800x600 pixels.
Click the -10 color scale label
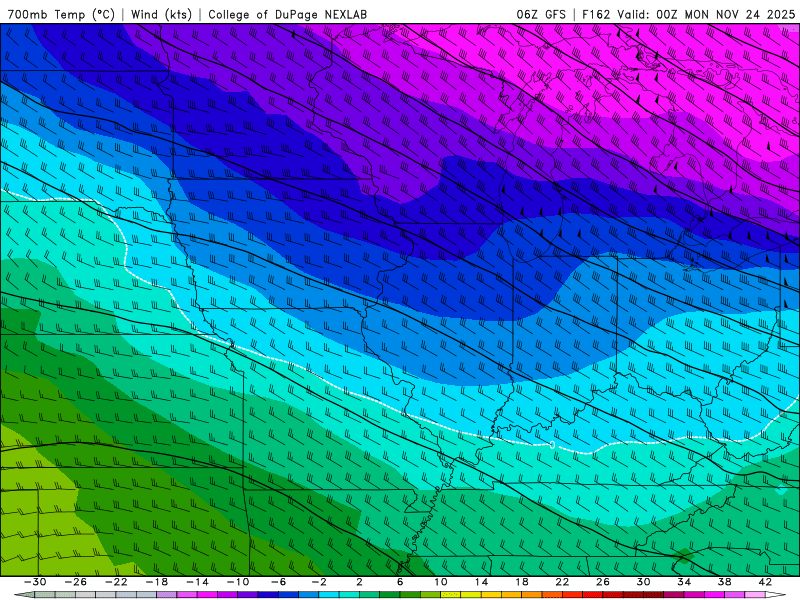(238, 582)
